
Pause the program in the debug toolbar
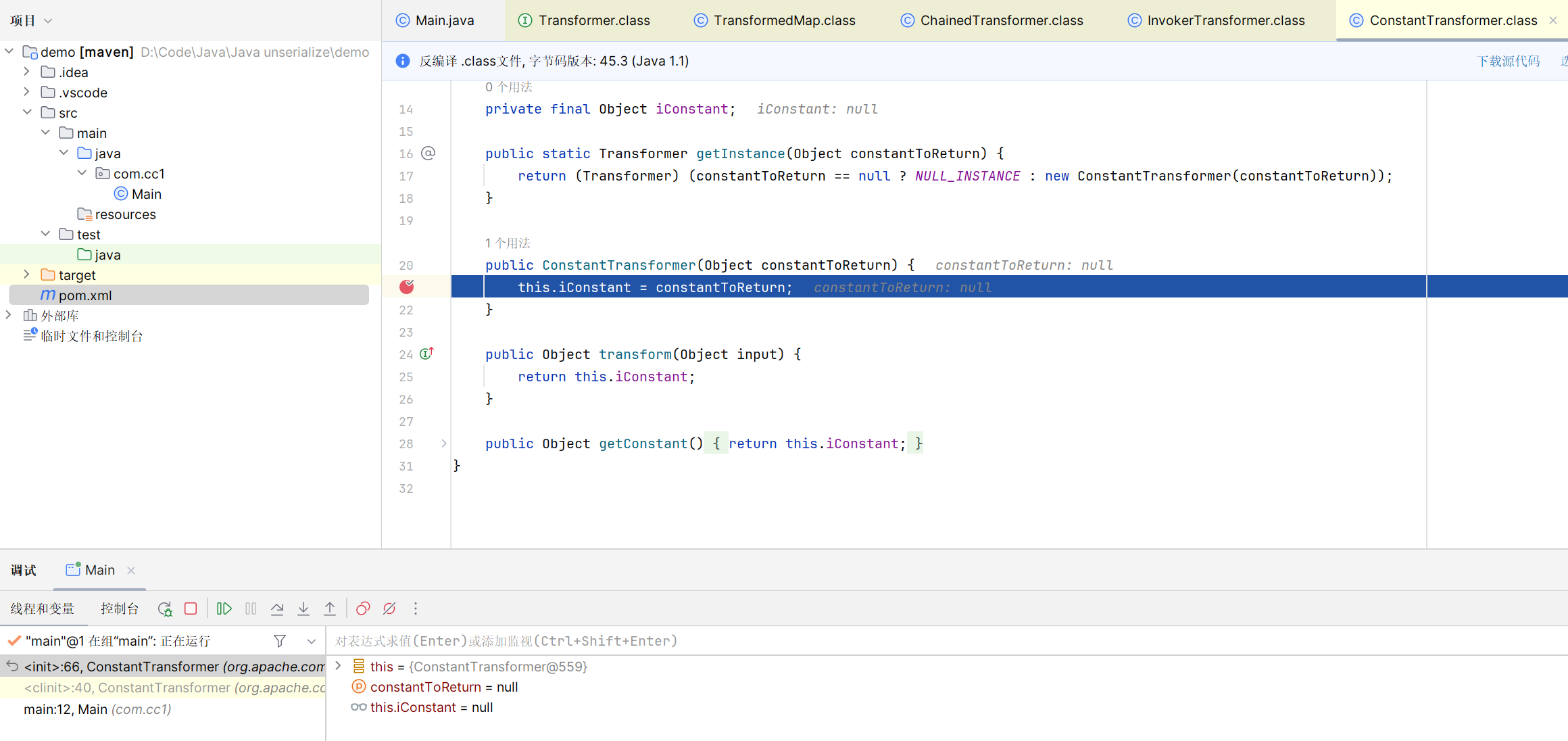pyautogui.click(x=251, y=608)
